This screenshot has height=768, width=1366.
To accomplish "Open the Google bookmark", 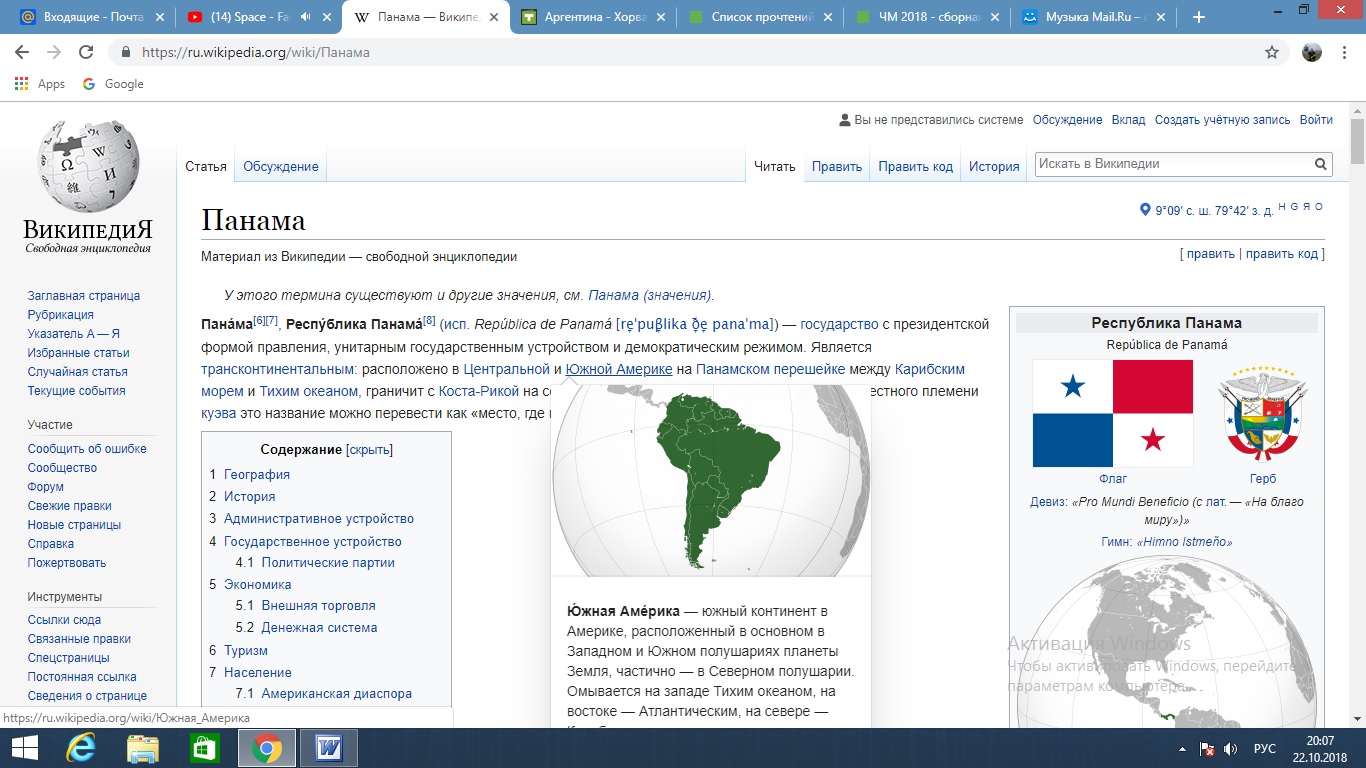I will (113, 84).
